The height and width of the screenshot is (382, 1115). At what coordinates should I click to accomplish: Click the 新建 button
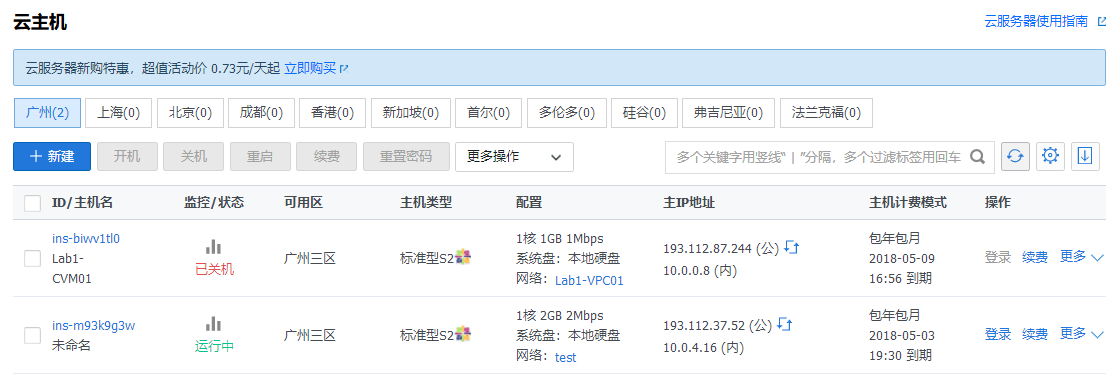tap(52, 156)
